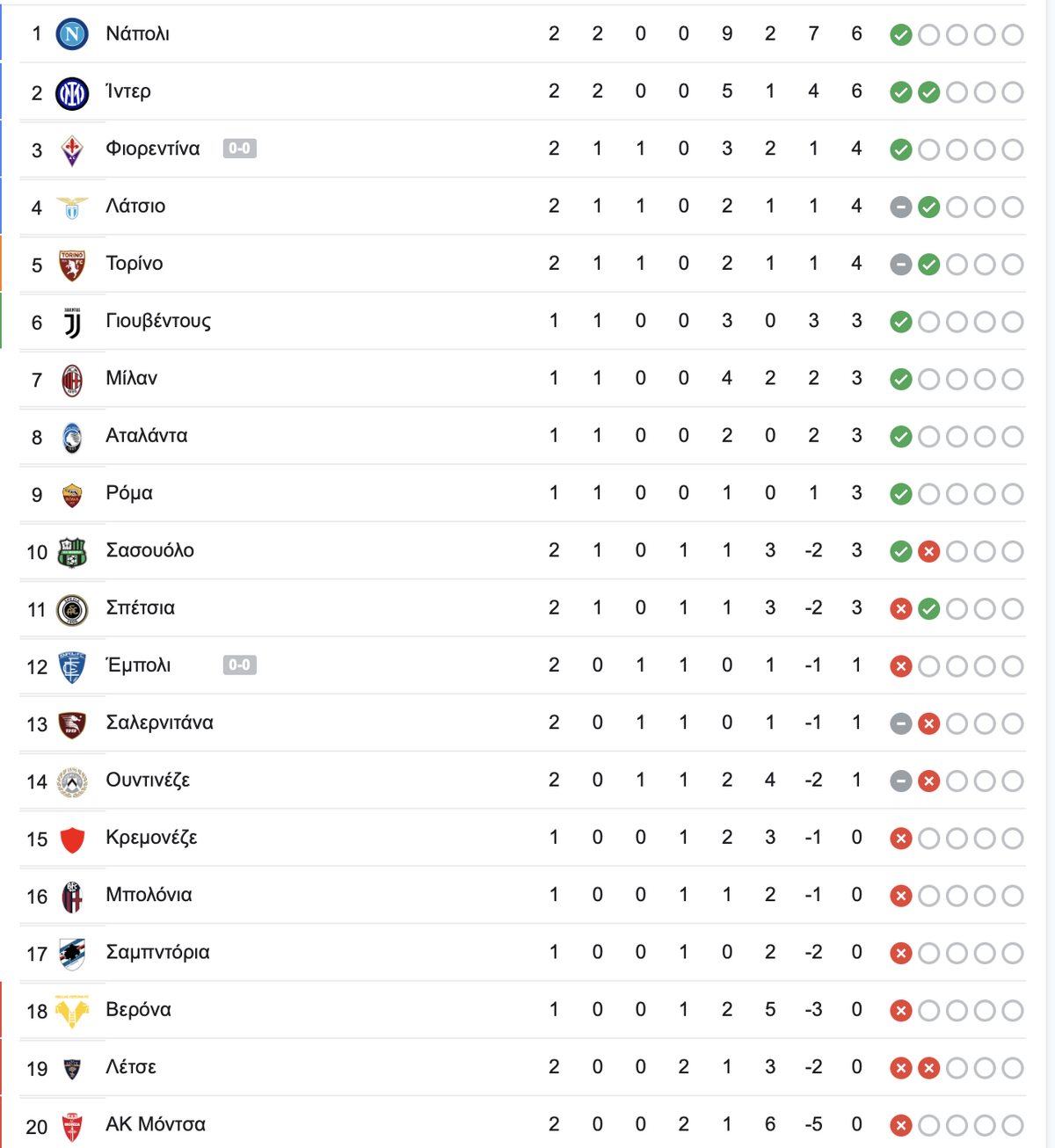Click the Napoli club crest icon

(x=72, y=34)
